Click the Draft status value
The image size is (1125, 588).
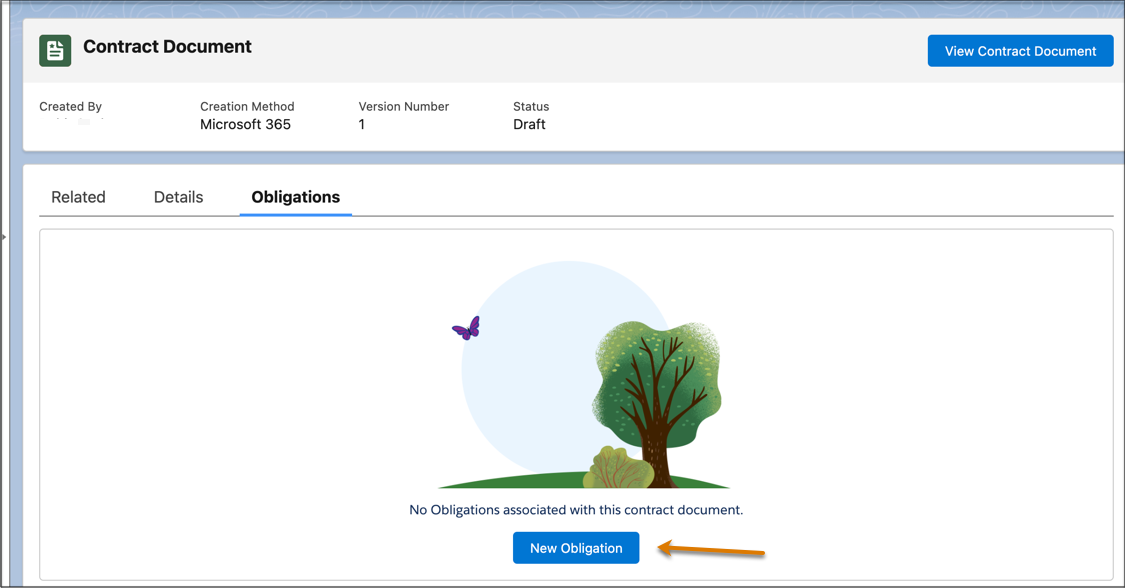[x=530, y=124]
